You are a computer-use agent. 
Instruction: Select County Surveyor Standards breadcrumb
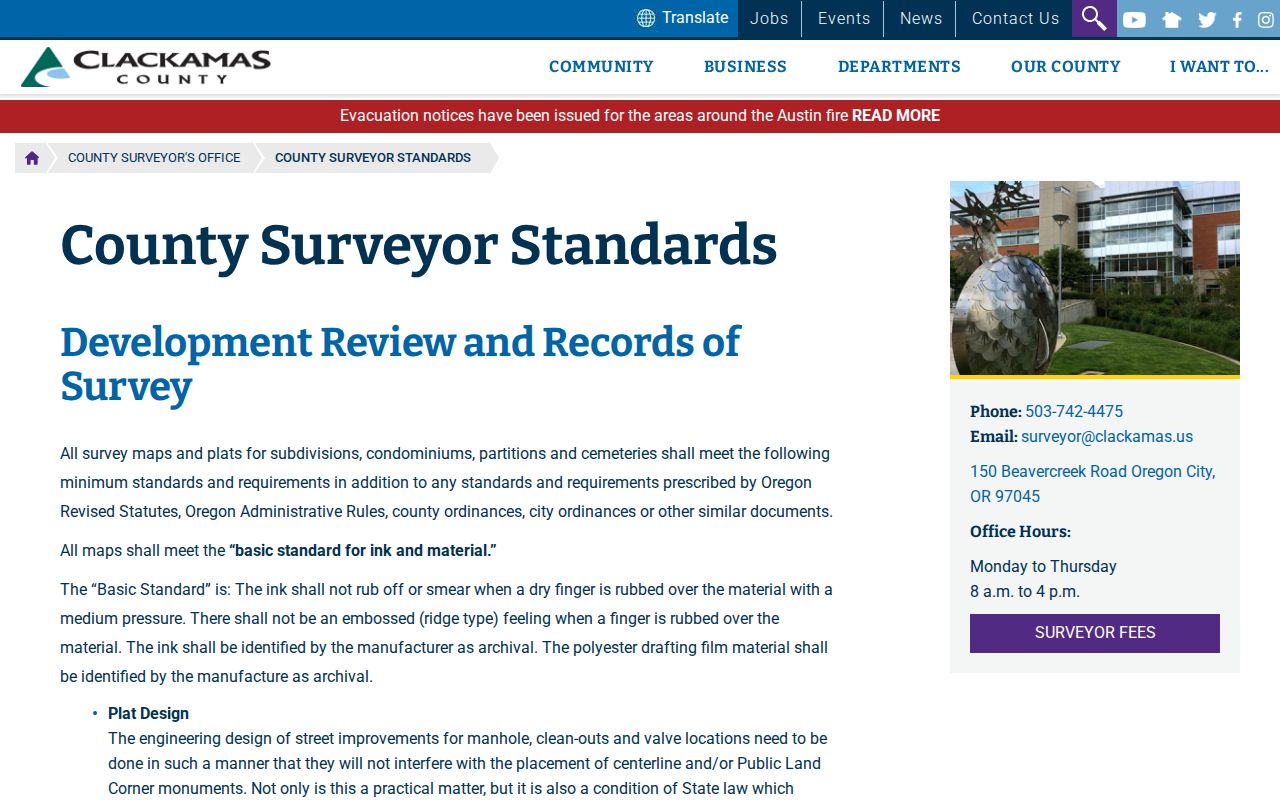[x=373, y=158]
